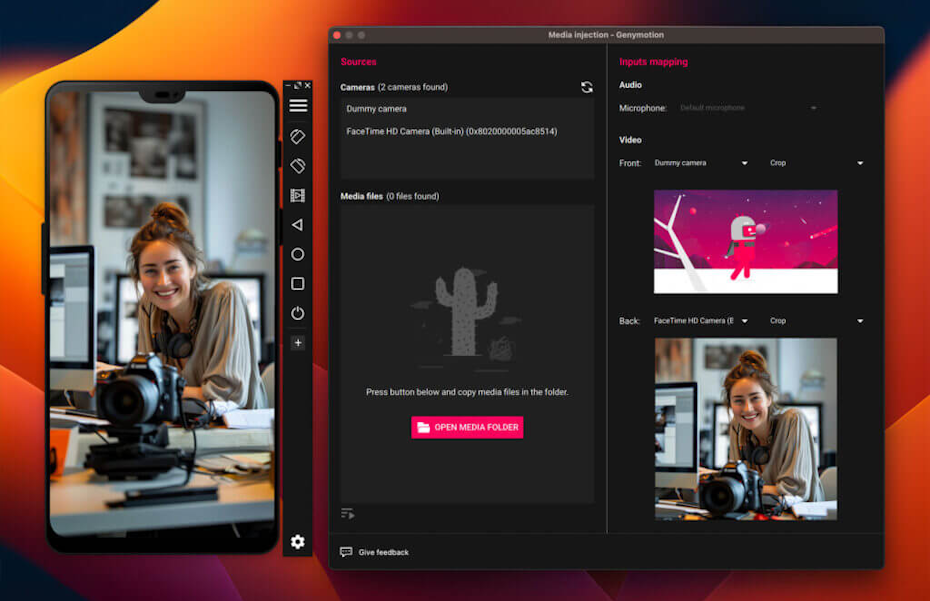930x601 pixels.
Task: Click the Media files label
Action: click(361, 196)
